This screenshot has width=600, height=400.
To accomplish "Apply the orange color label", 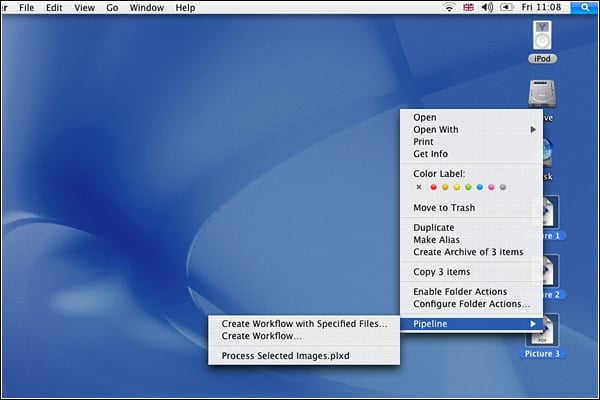I will [x=445, y=187].
